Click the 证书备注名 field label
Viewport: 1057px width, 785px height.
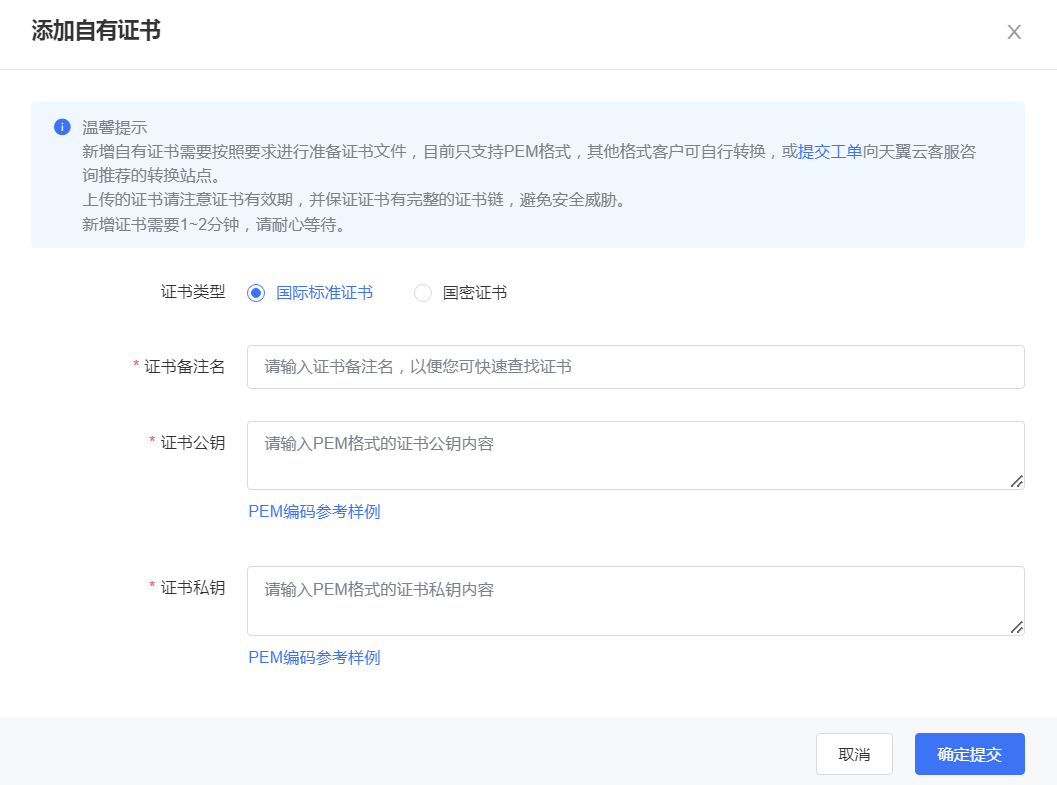[184, 367]
